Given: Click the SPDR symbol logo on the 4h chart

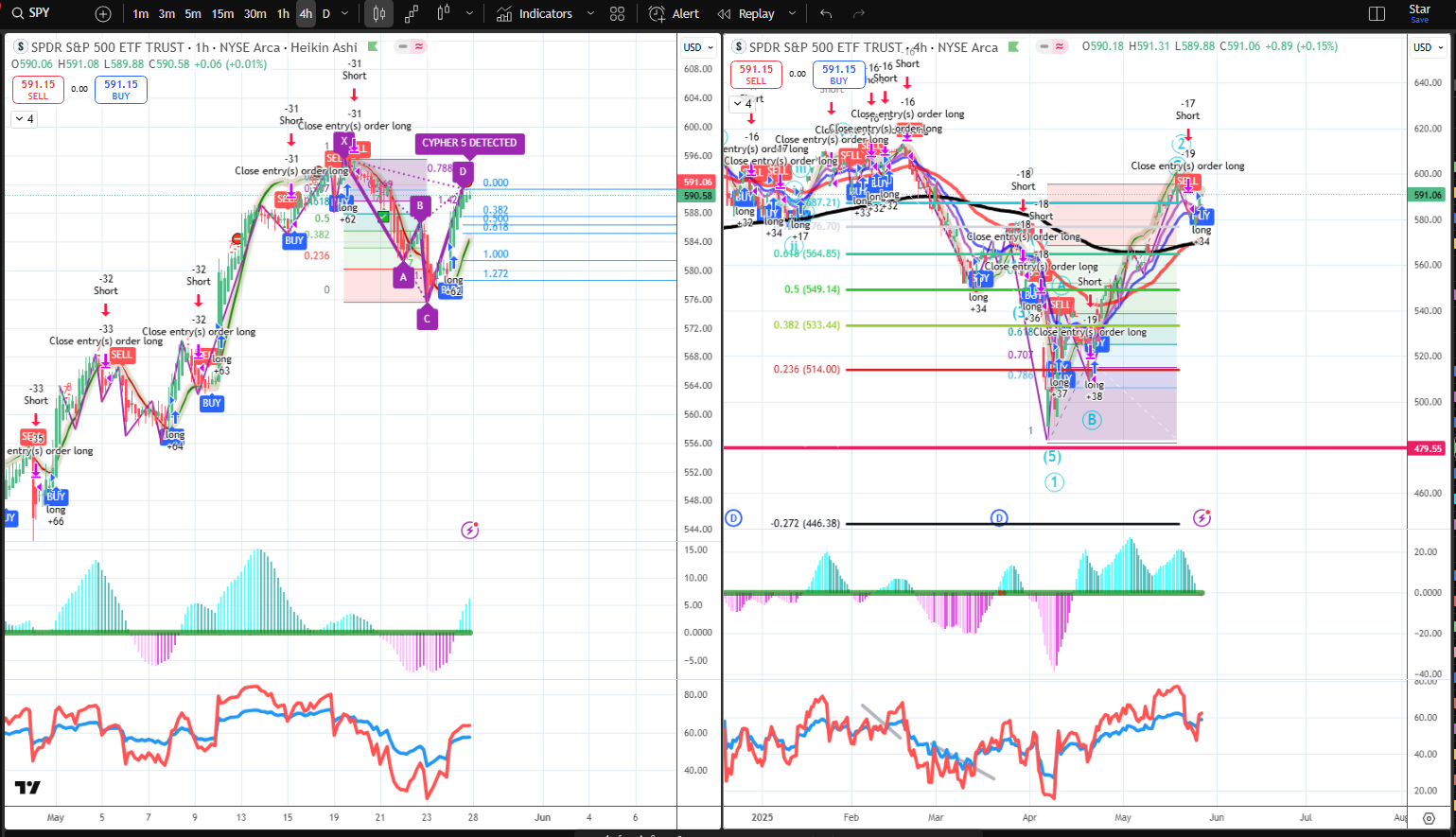Looking at the screenshot, I should coord(739,46).
